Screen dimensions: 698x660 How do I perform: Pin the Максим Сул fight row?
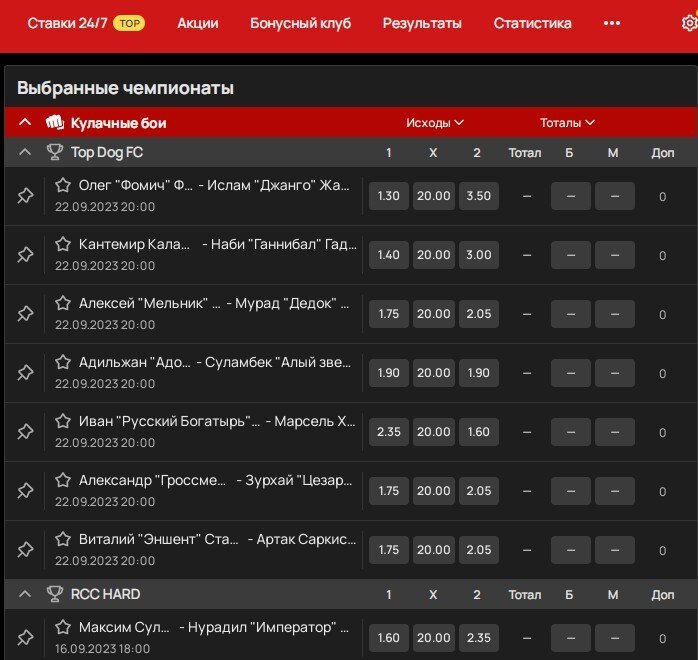(x=25, y=638)
